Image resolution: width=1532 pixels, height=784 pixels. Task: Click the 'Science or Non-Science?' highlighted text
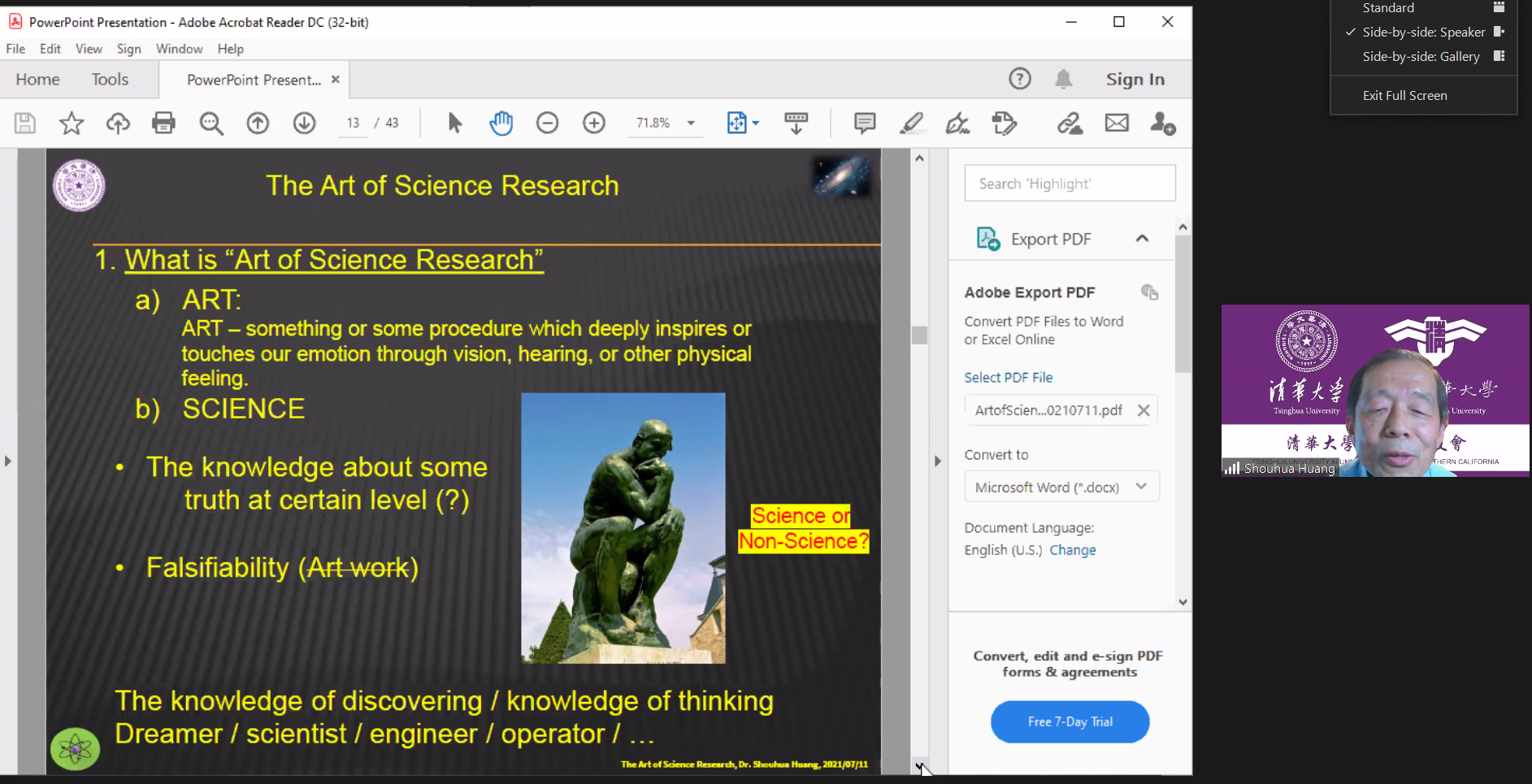click(804, 528)
